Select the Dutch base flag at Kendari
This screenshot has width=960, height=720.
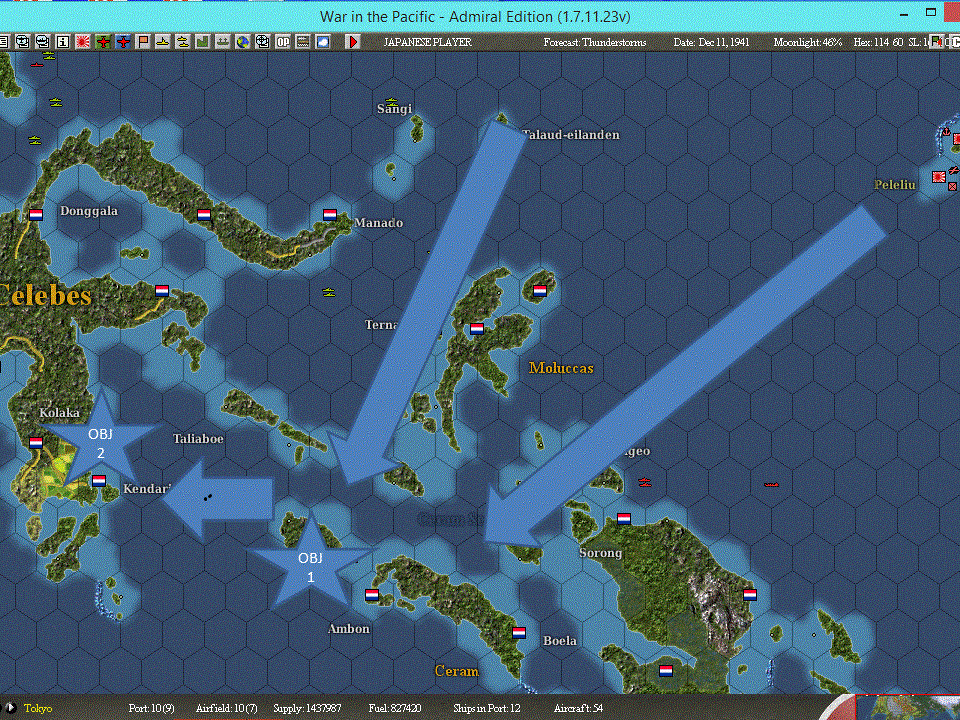coord(99,481)
